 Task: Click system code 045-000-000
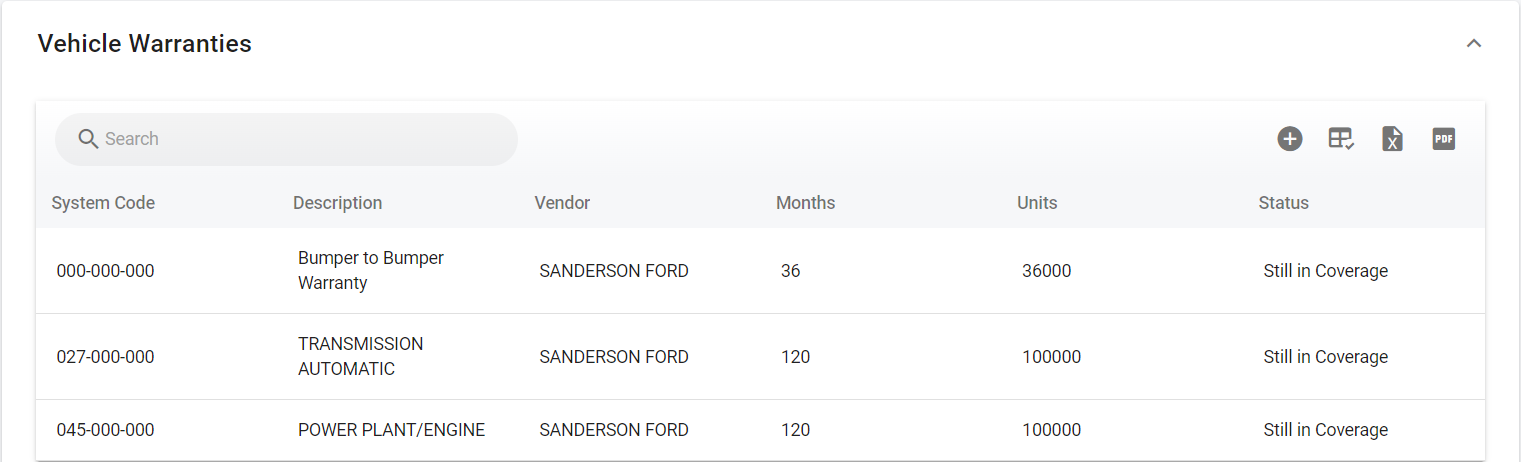point(105,430)
